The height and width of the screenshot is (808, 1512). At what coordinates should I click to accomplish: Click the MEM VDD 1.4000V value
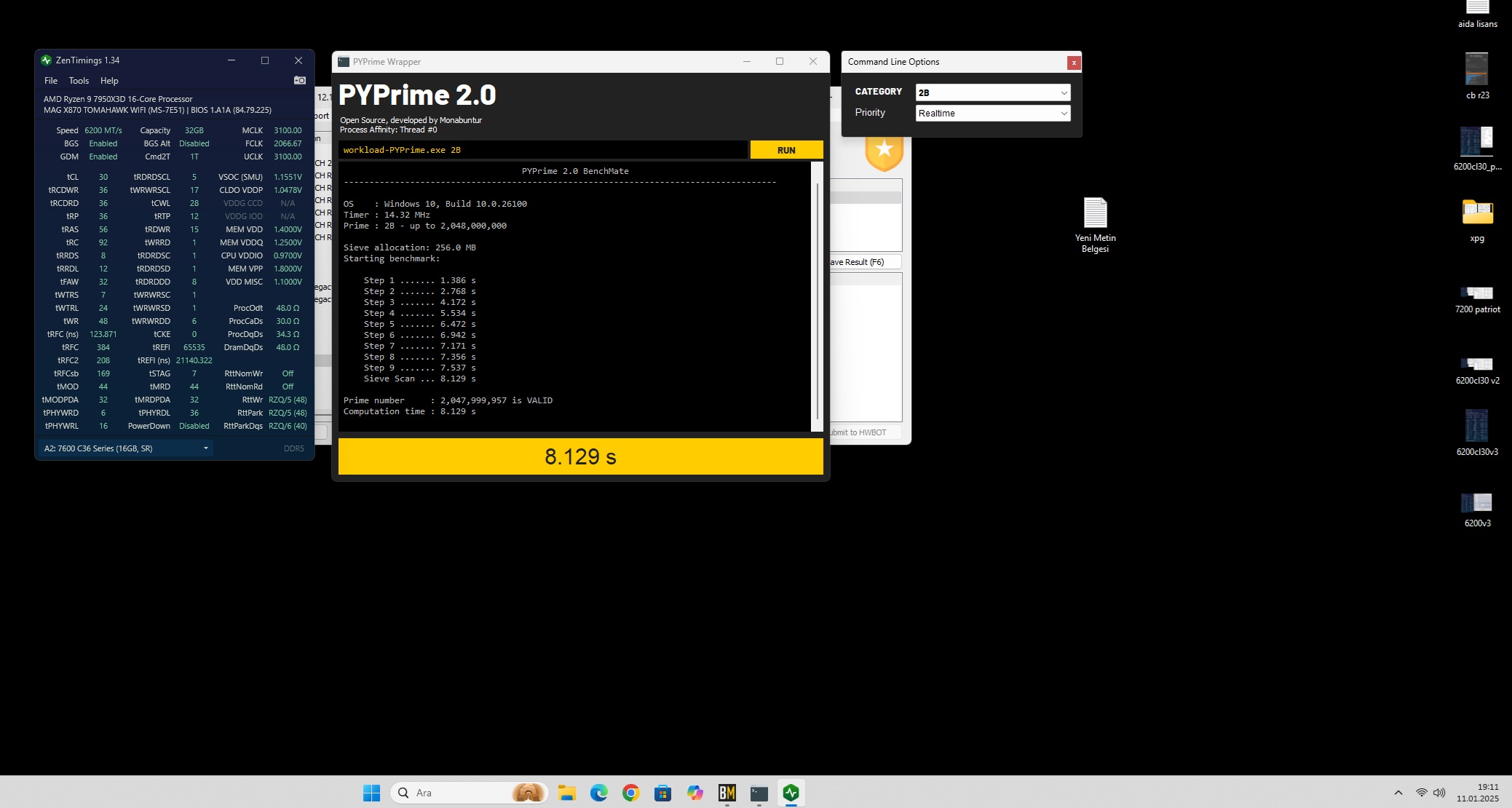pos(288,229)
